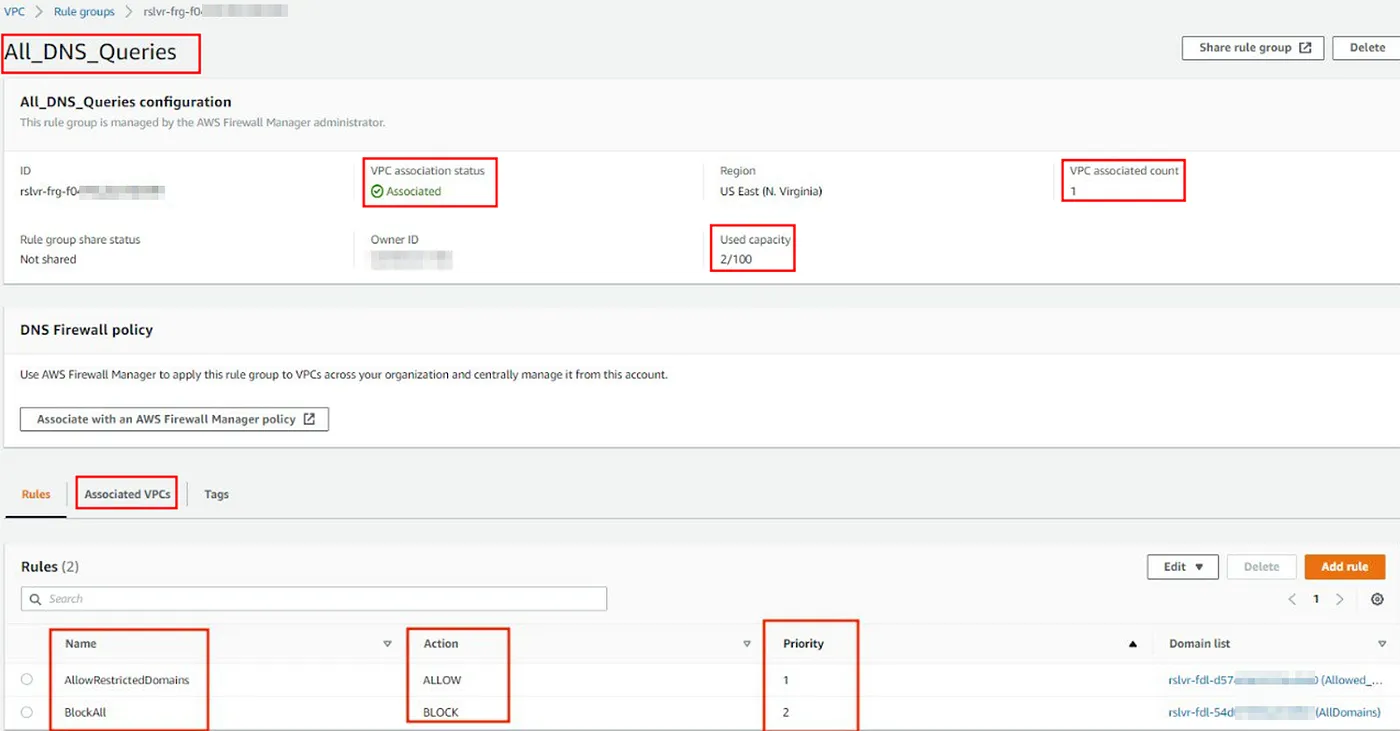This screenshot has height=731, width=1400.
Task: Switch to the Associated VPCs tab
Action: (127, 494)
